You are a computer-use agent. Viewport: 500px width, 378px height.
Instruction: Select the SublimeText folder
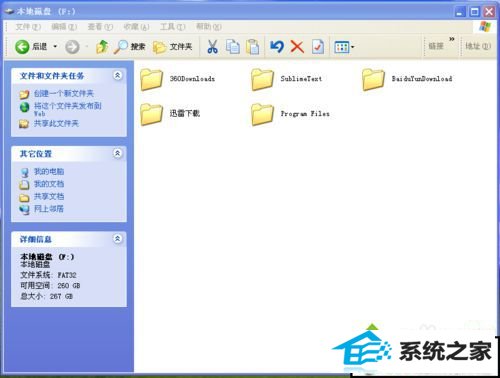(287, 79)
